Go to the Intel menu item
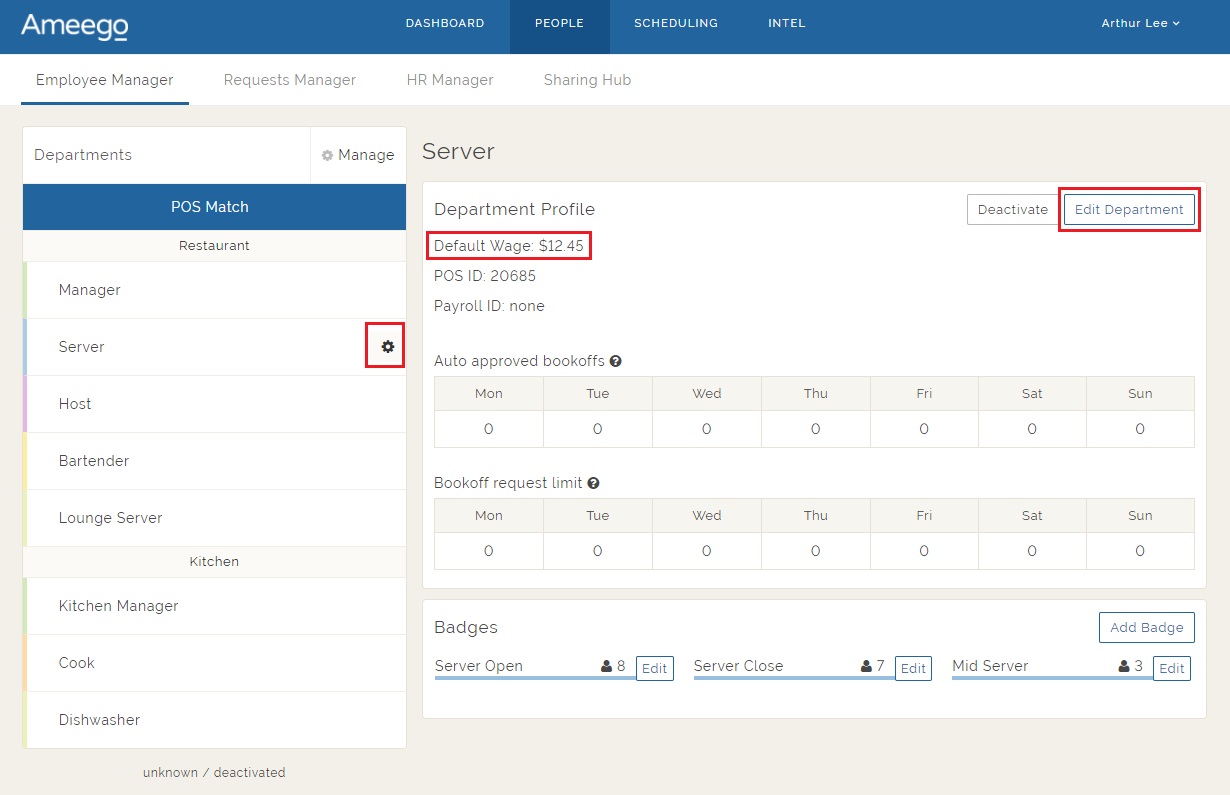The width and height of the screenshot is (1230, 795). click(x=786, y=24)
